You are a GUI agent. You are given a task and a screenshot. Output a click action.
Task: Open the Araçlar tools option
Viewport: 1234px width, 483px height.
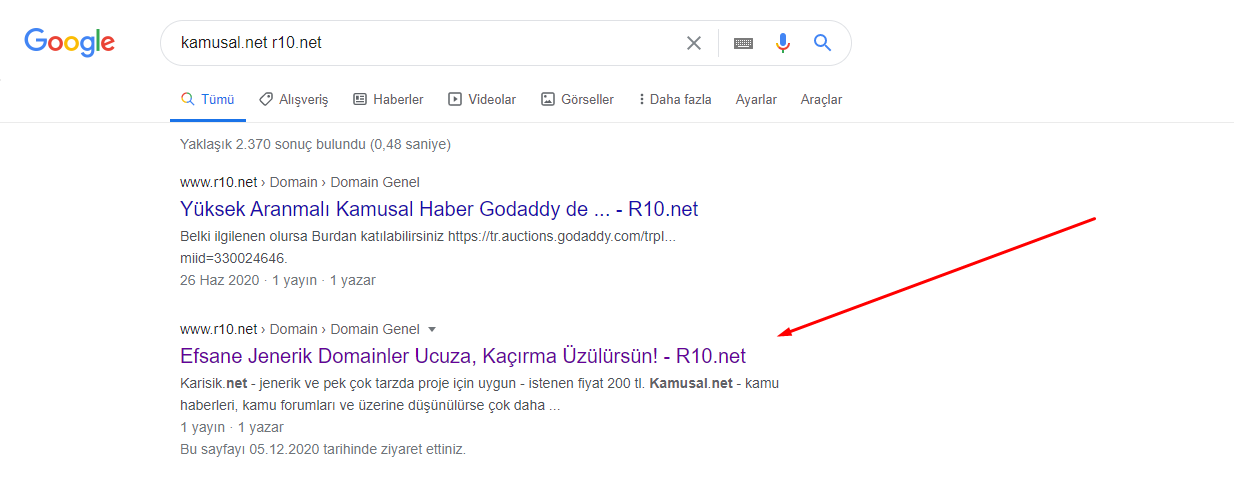821,99
